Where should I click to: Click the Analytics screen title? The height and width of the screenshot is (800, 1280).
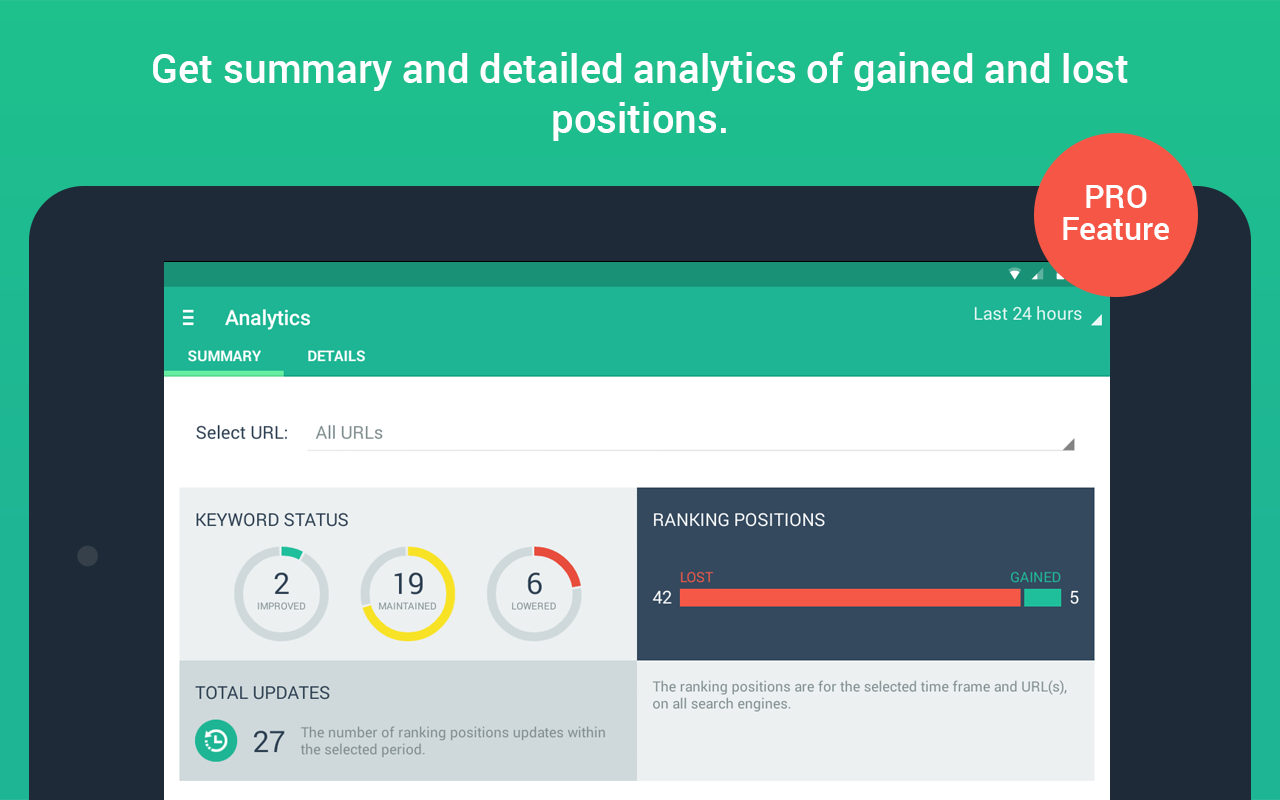(x=268, y=318)
